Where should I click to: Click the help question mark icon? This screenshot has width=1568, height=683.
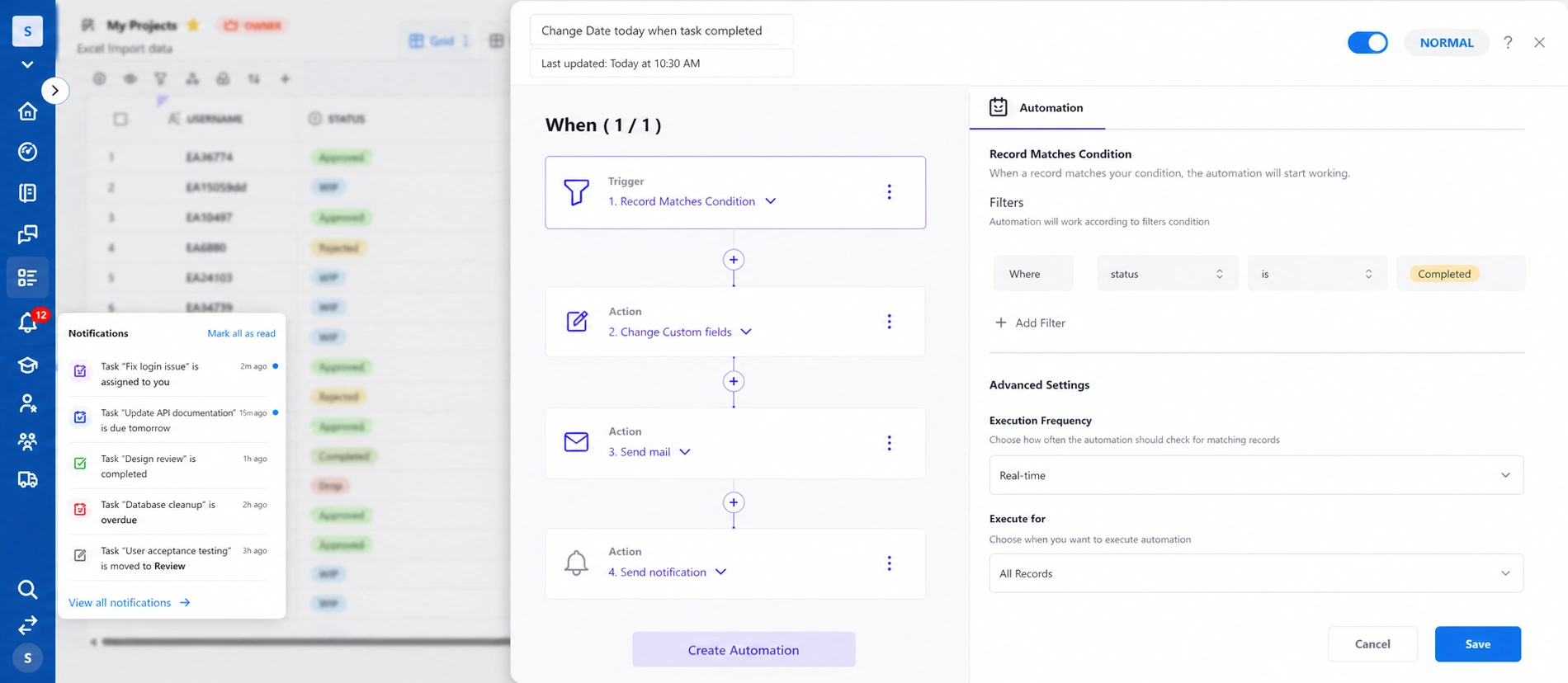tap(1508, 42)
